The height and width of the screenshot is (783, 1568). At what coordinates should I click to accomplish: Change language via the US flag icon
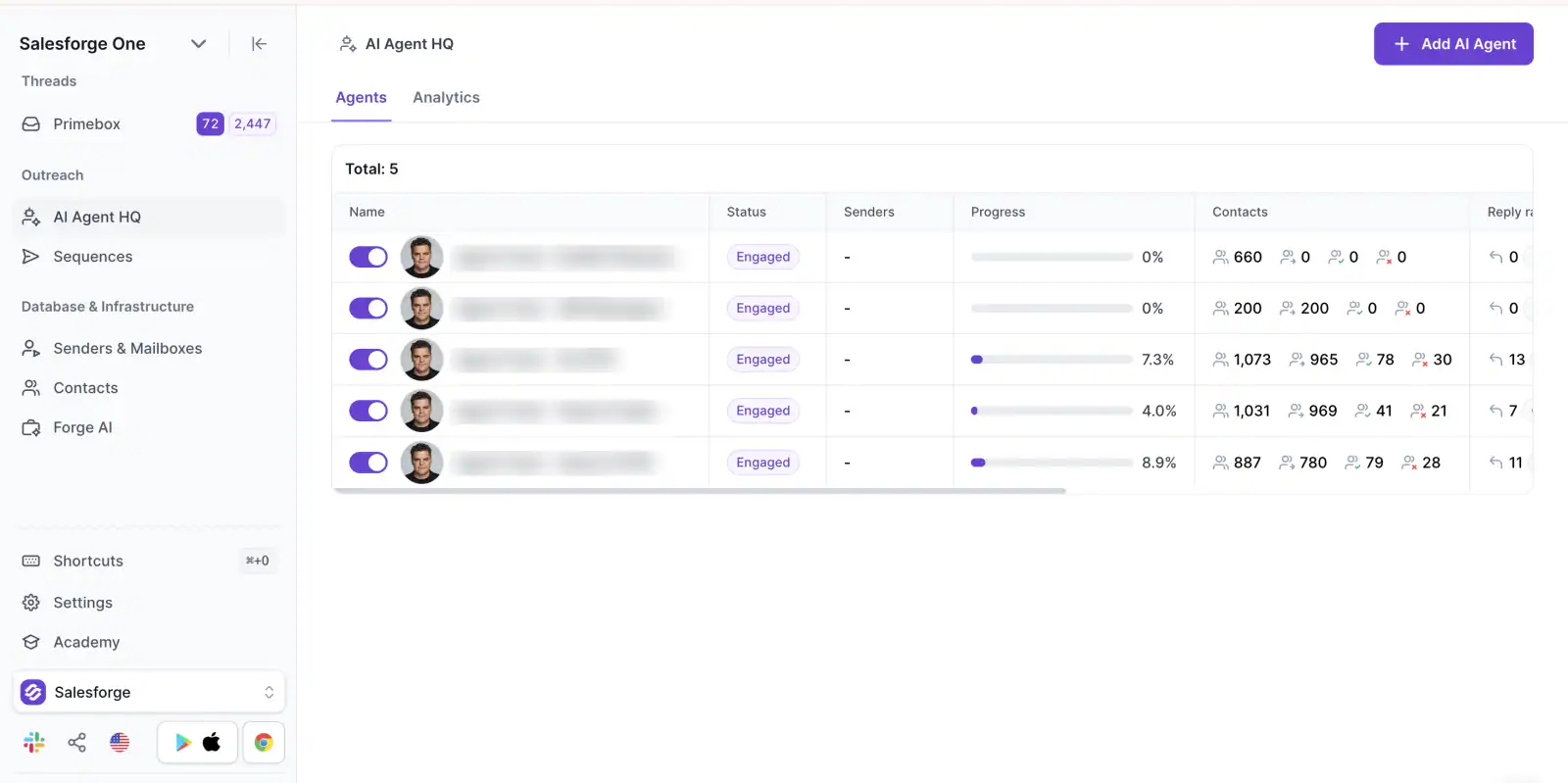pos(120,743)
